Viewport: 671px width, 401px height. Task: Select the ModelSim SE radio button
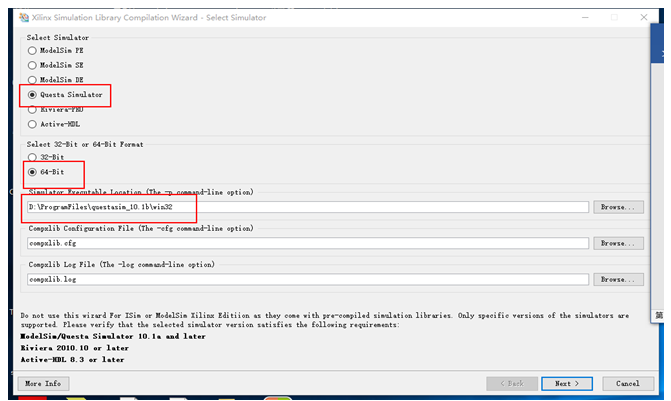pyautogui.click(x=32, y=65)
